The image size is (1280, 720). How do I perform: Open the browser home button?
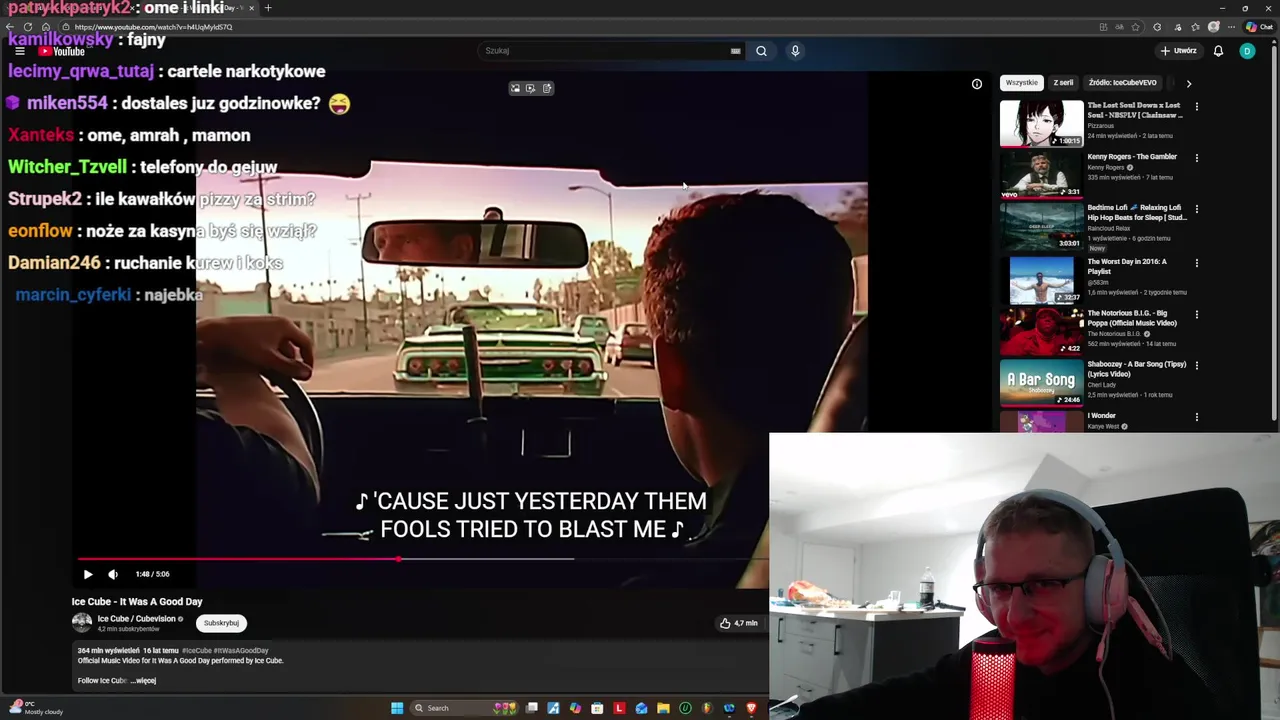click(46, 27)
